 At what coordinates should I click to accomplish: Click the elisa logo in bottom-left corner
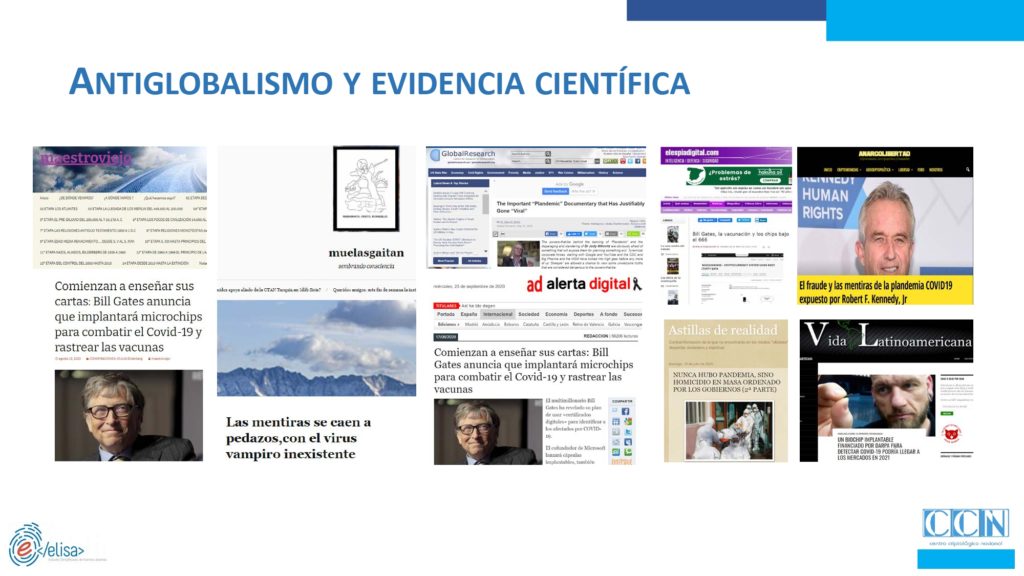tap(46, 545)
